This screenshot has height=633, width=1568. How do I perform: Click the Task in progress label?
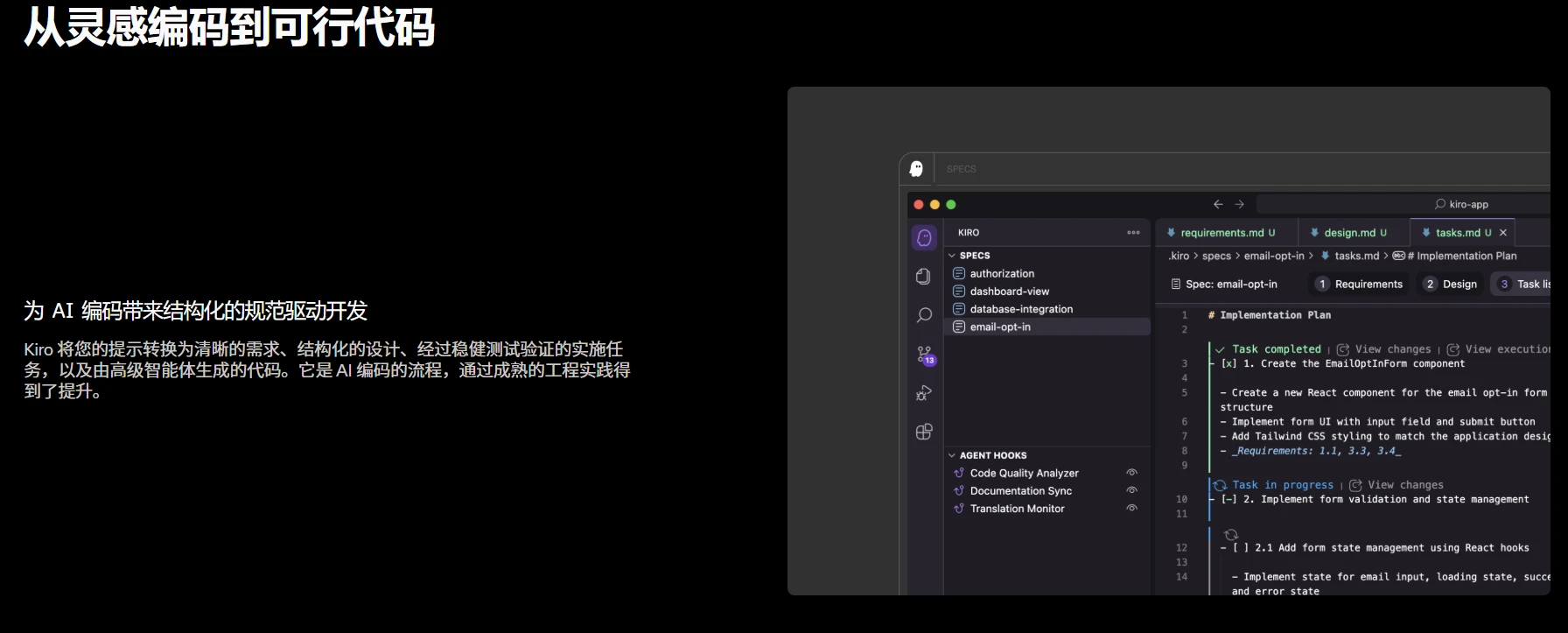tap(1283, 485)
